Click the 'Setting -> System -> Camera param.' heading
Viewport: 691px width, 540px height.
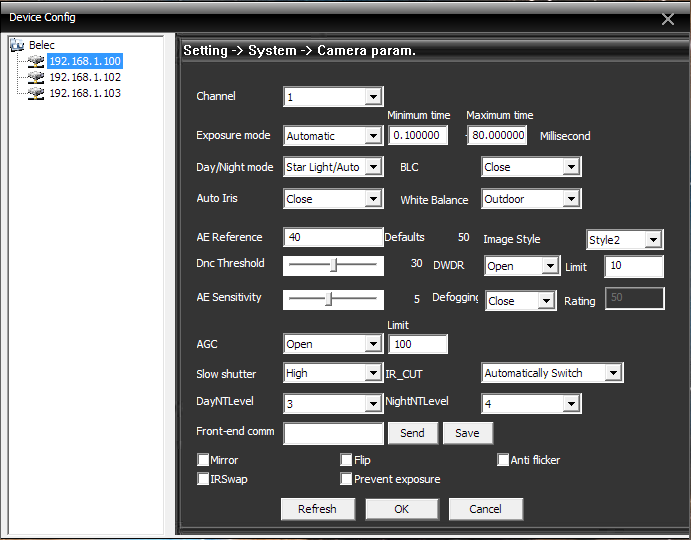(299, 51)
